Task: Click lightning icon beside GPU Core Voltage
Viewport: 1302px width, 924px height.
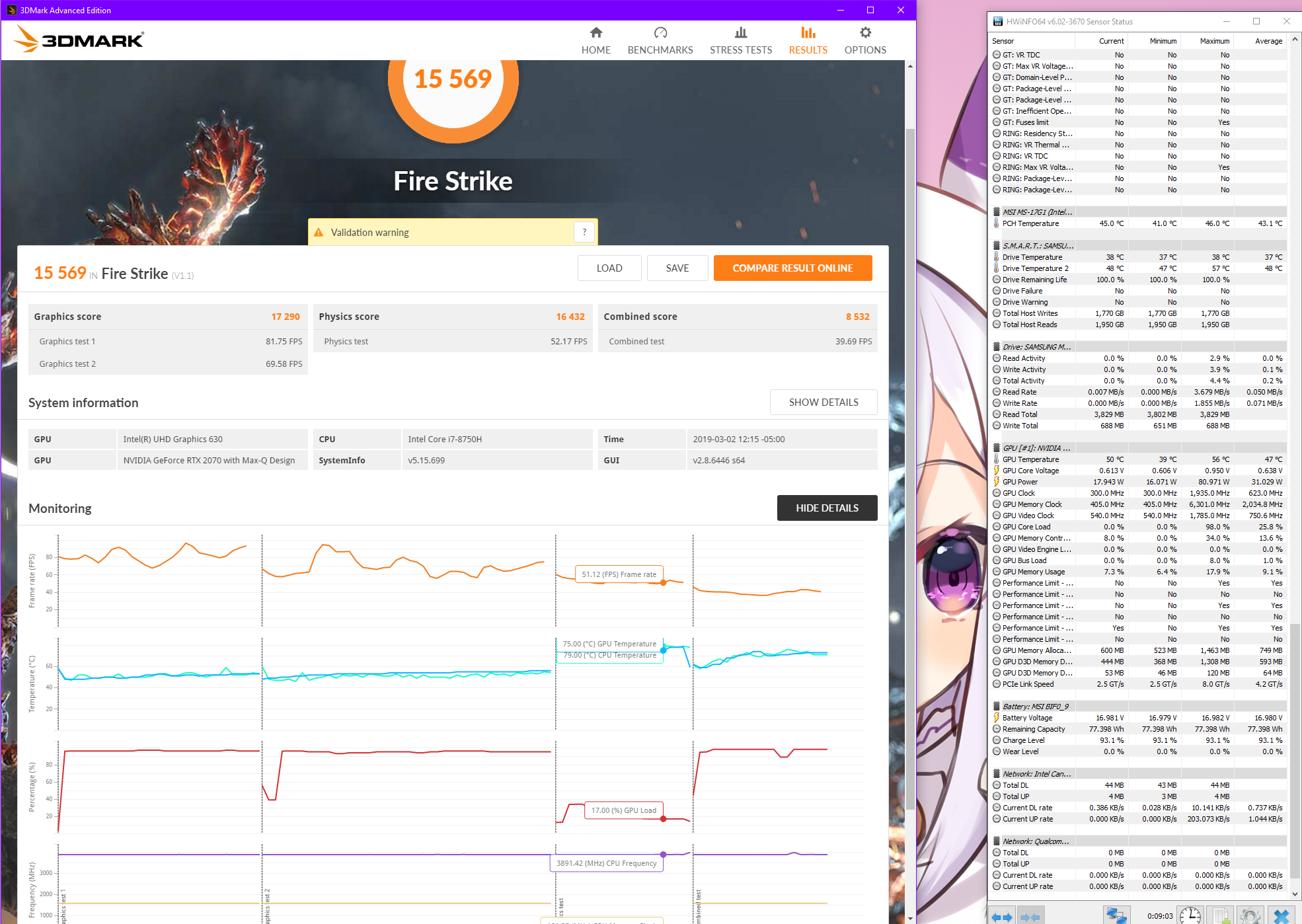Action: pos(997,471)
